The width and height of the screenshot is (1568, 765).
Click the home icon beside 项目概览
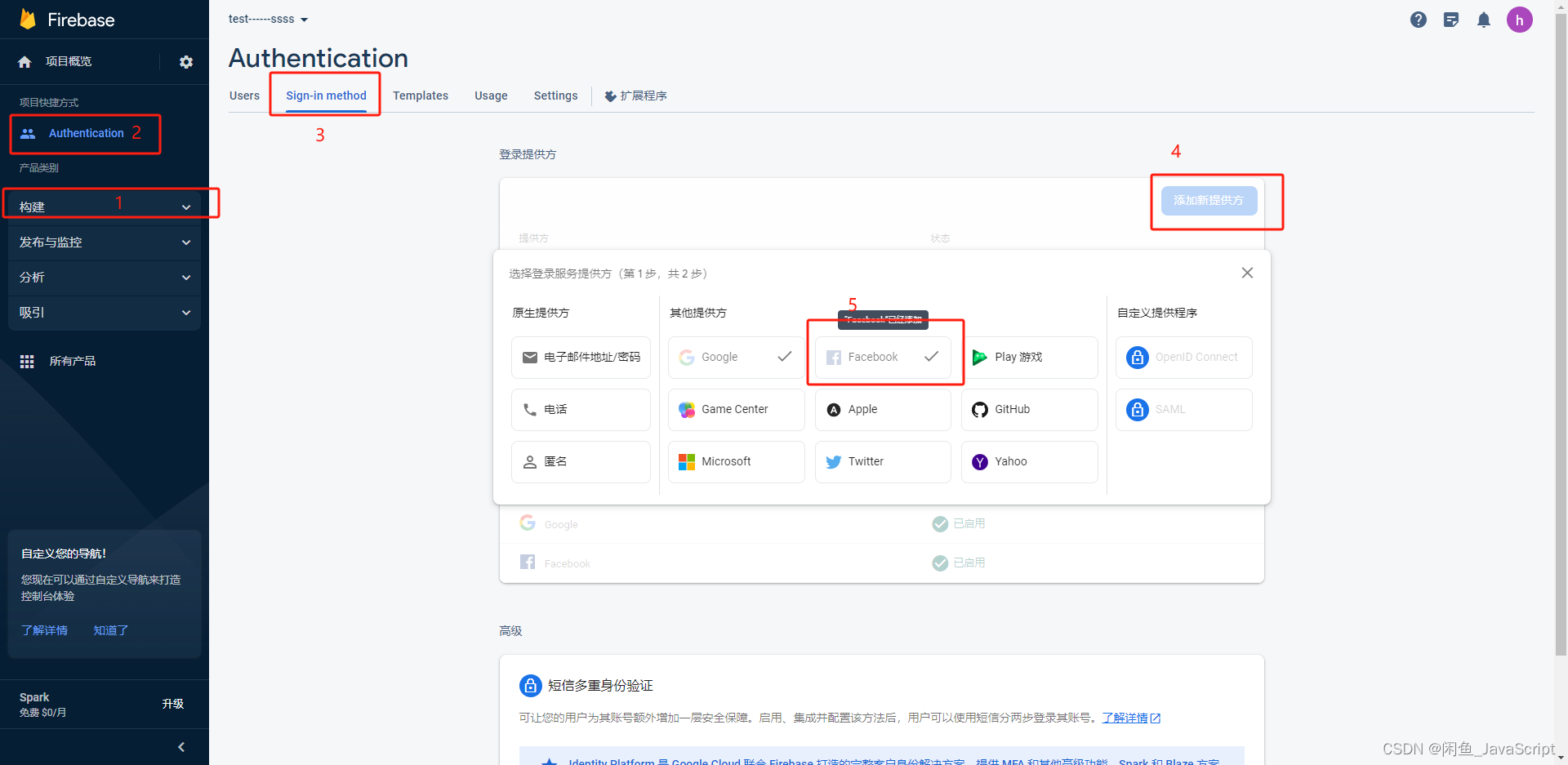(24, 62)
